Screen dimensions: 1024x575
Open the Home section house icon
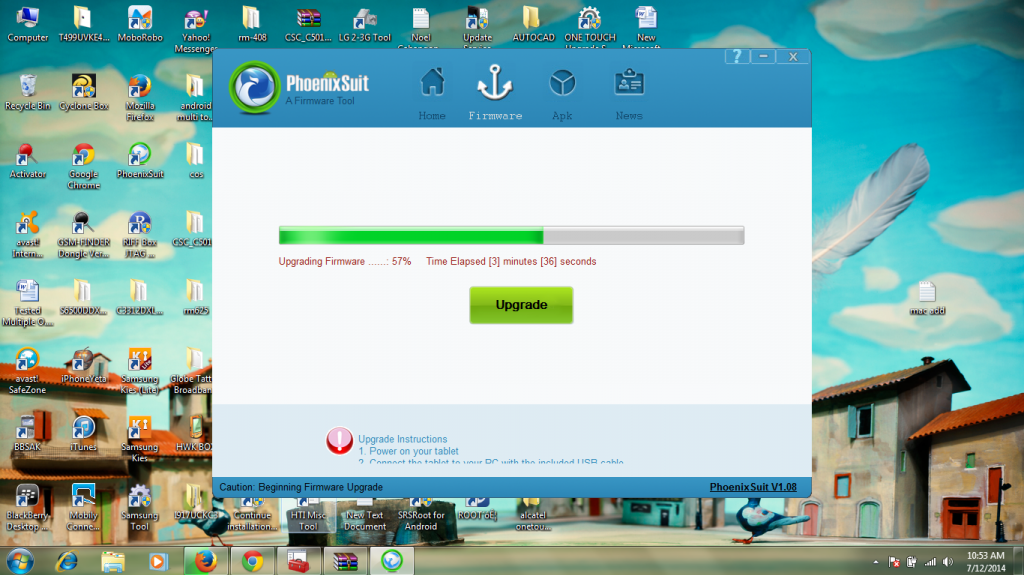(x=432, y=83)
